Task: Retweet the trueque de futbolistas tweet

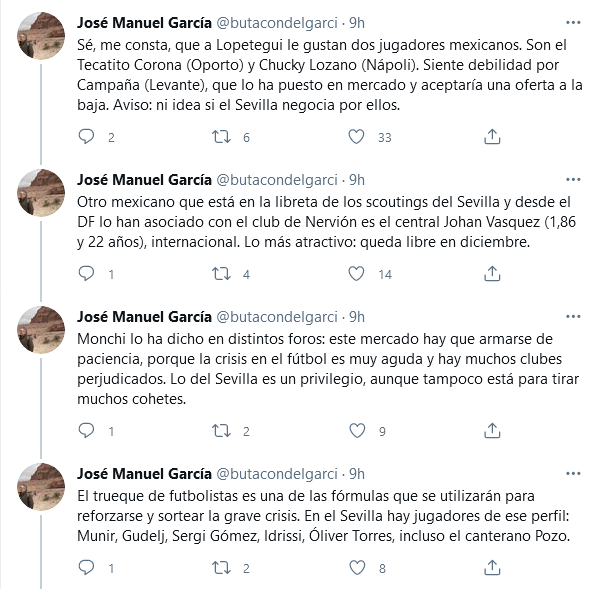Action: click(x=222, y=568)
